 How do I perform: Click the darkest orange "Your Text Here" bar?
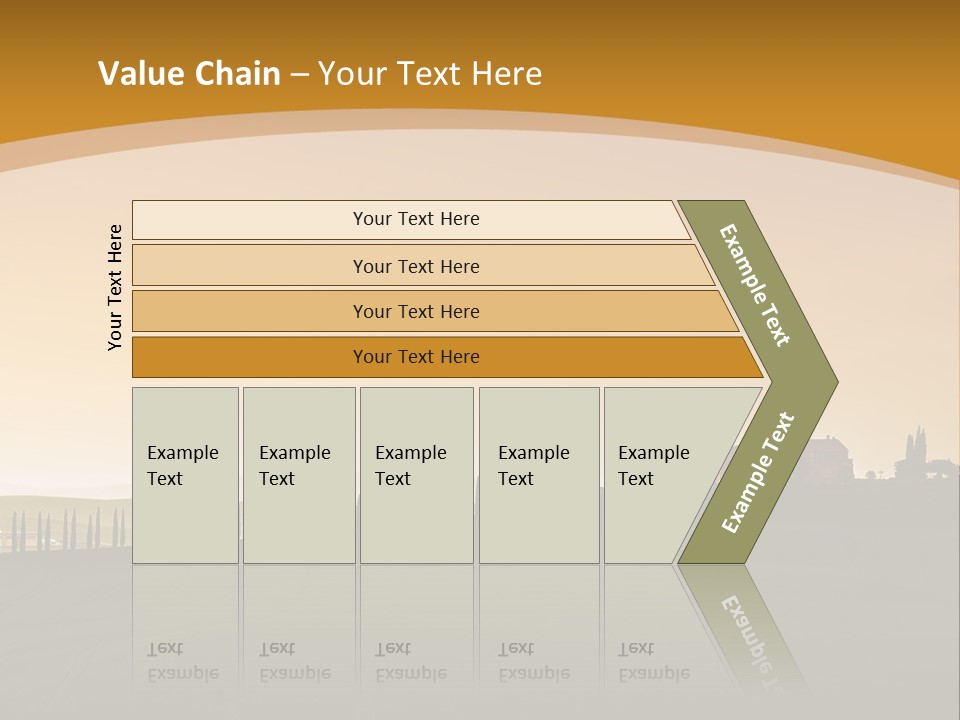[416, 357]
